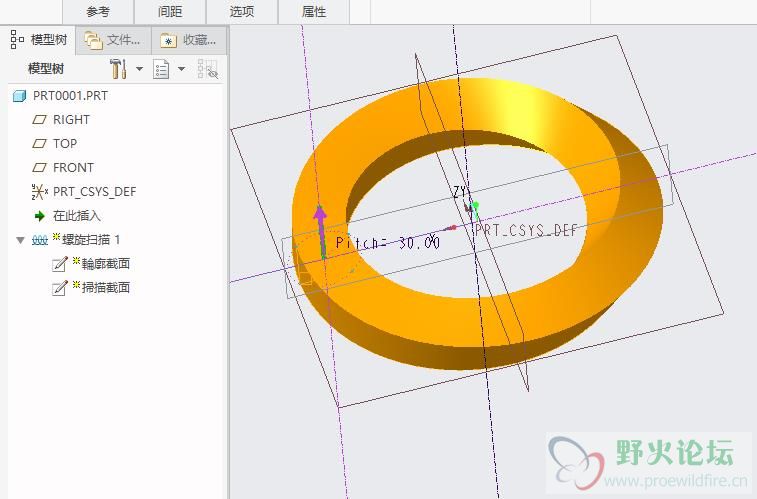Open the 选项 tab
Image resolution: width=757 pixels, height=499 pixels.
click(242, 12)
